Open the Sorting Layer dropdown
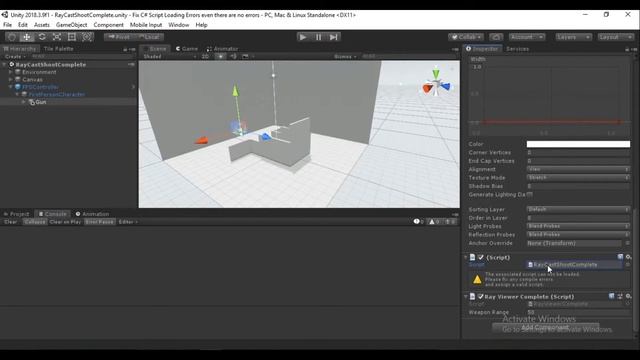This screenshot has height=360, width=640. click(x=578, y=209)
